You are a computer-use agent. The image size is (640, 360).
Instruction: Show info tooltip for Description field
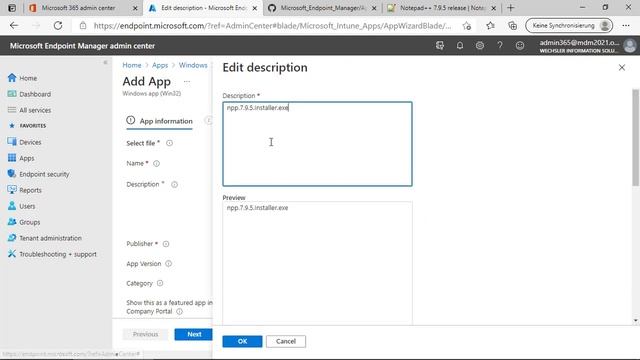(x=174, y=184)
